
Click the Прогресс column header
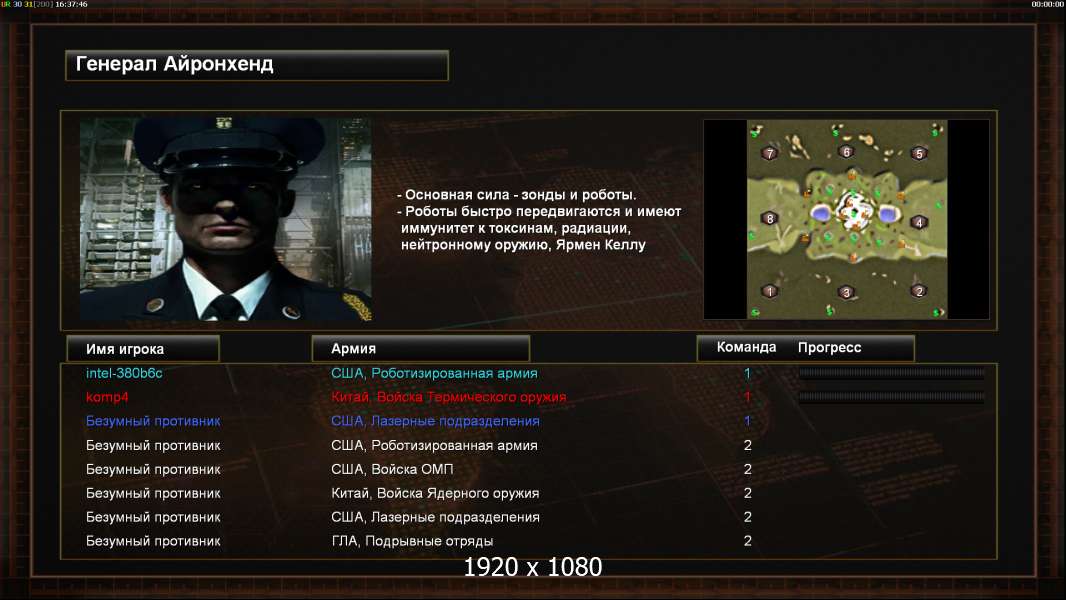pyautogui.click(x=829, y=347)
